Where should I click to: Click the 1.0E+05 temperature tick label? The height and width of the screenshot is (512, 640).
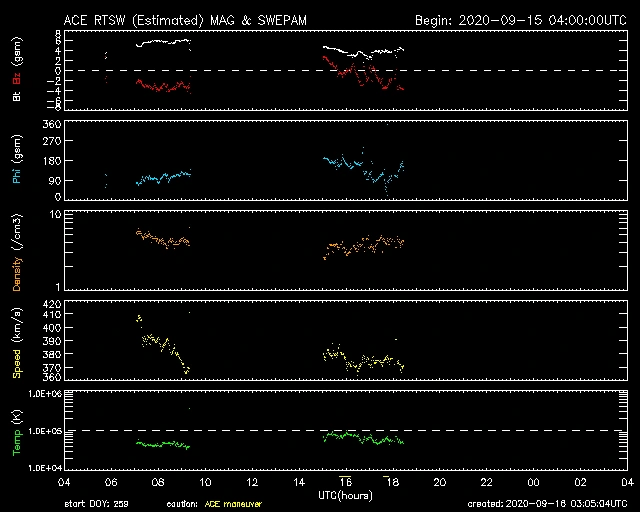(x=45, y=431)
